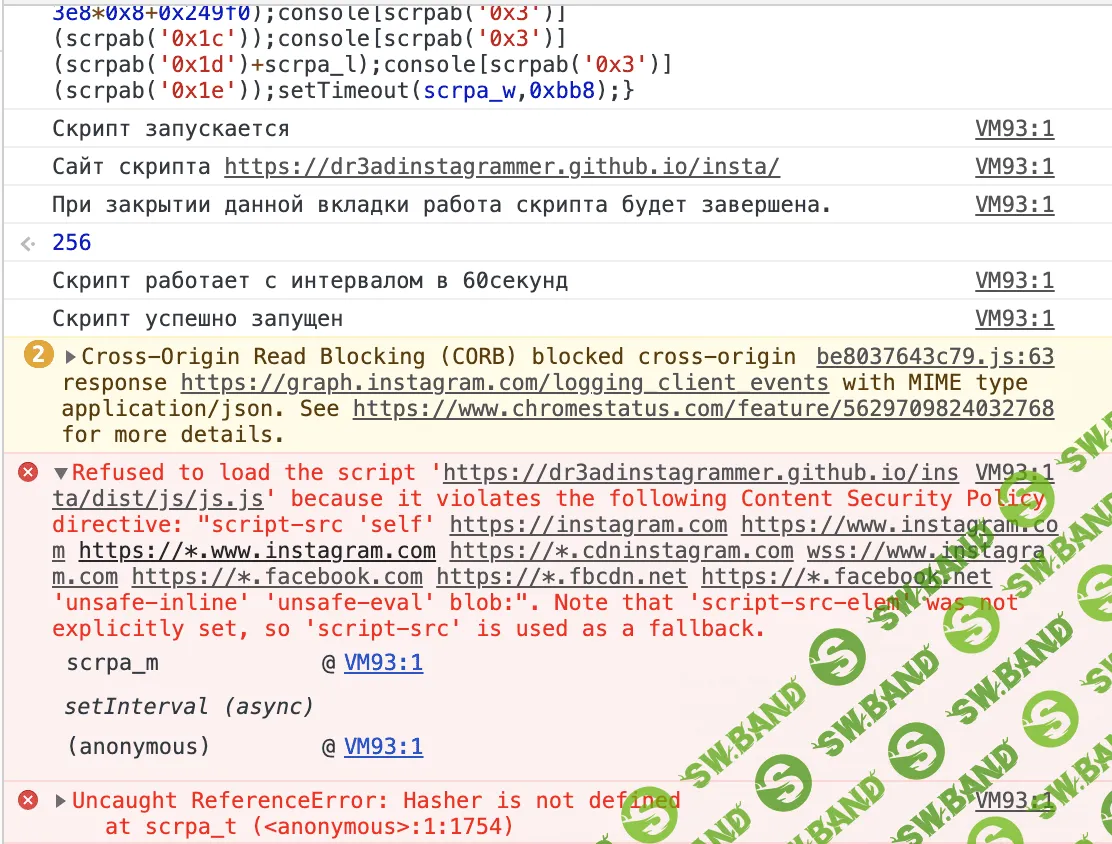
Task: Collapse the 'Refused to load the script' error
Action: point(61,473)
